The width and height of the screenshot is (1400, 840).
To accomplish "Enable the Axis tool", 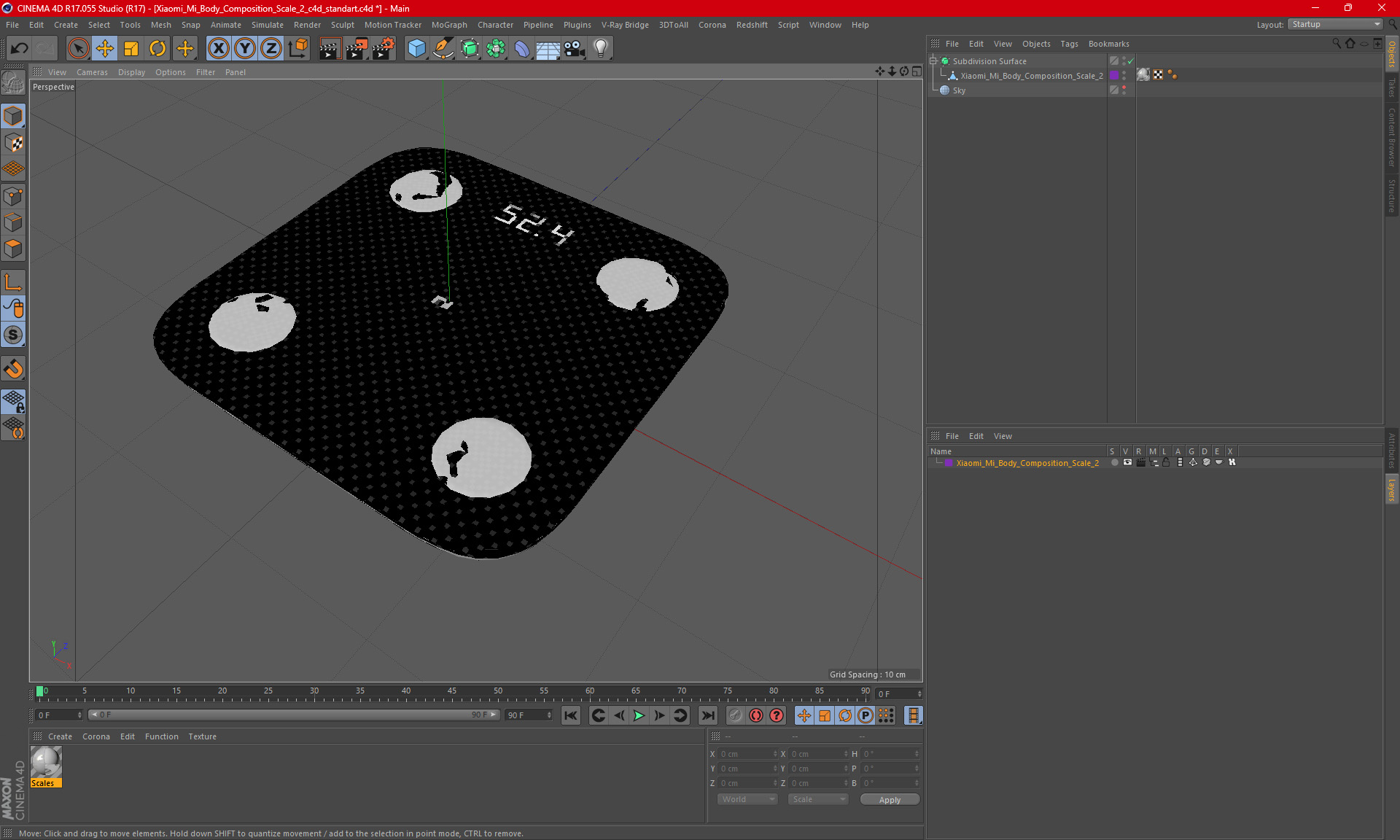I will [13, 282].
